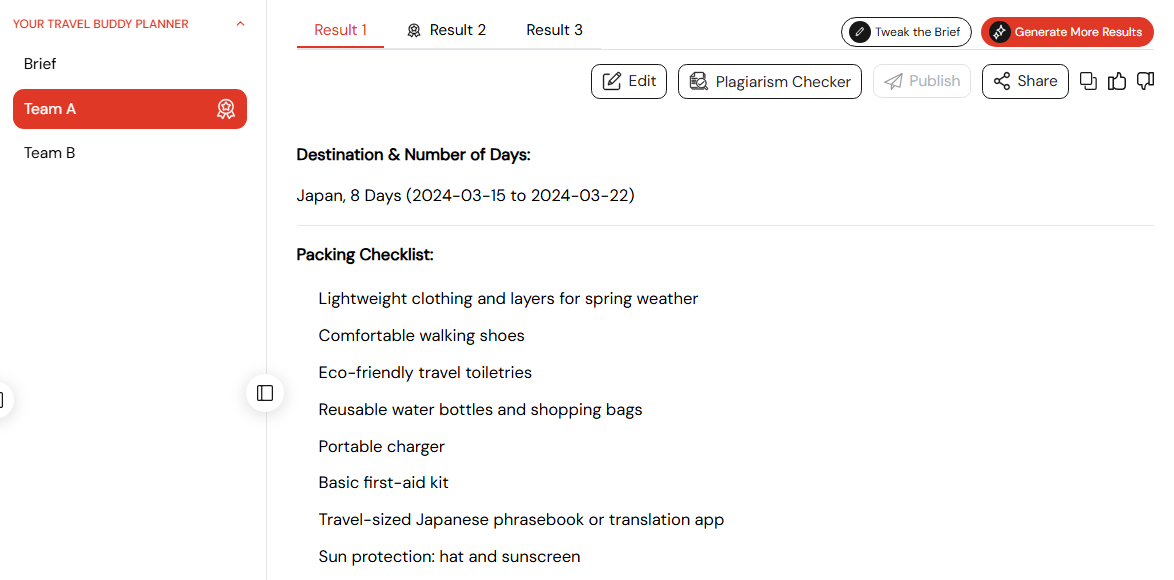Switch to the Result 1 tab
This screenshot has height=580, width=1174.
coord(340,30)
